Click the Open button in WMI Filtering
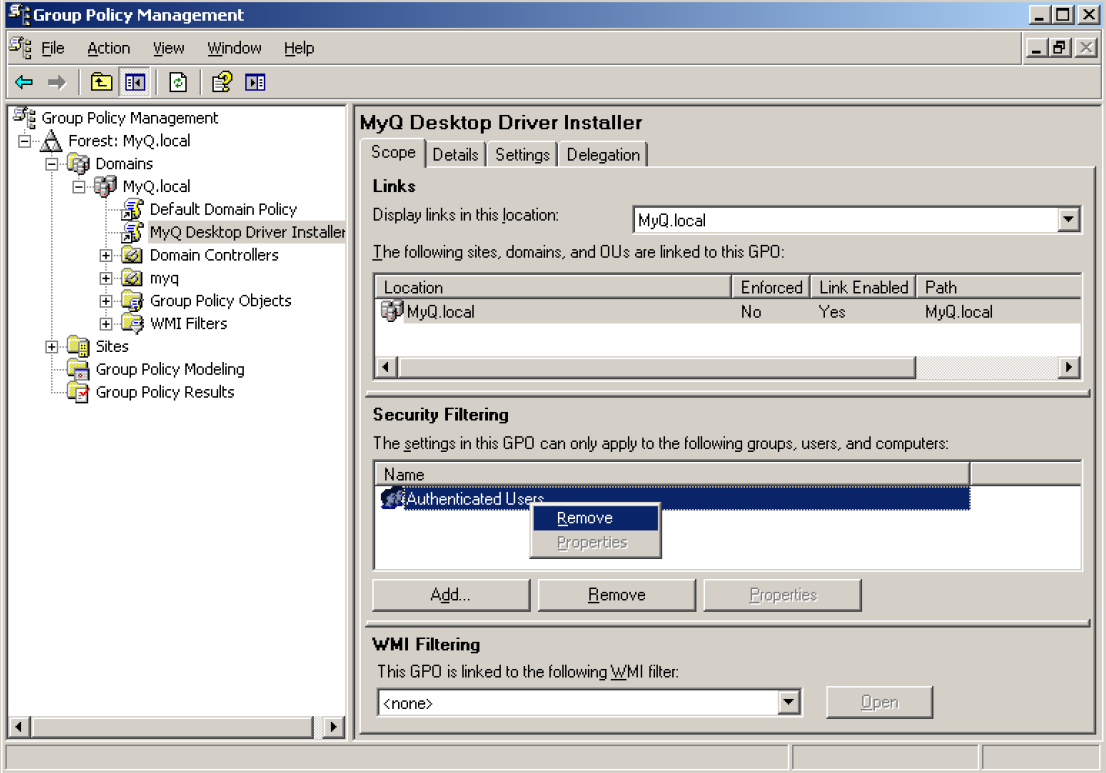The image size is (1106, 773). (x=879, y=702)
